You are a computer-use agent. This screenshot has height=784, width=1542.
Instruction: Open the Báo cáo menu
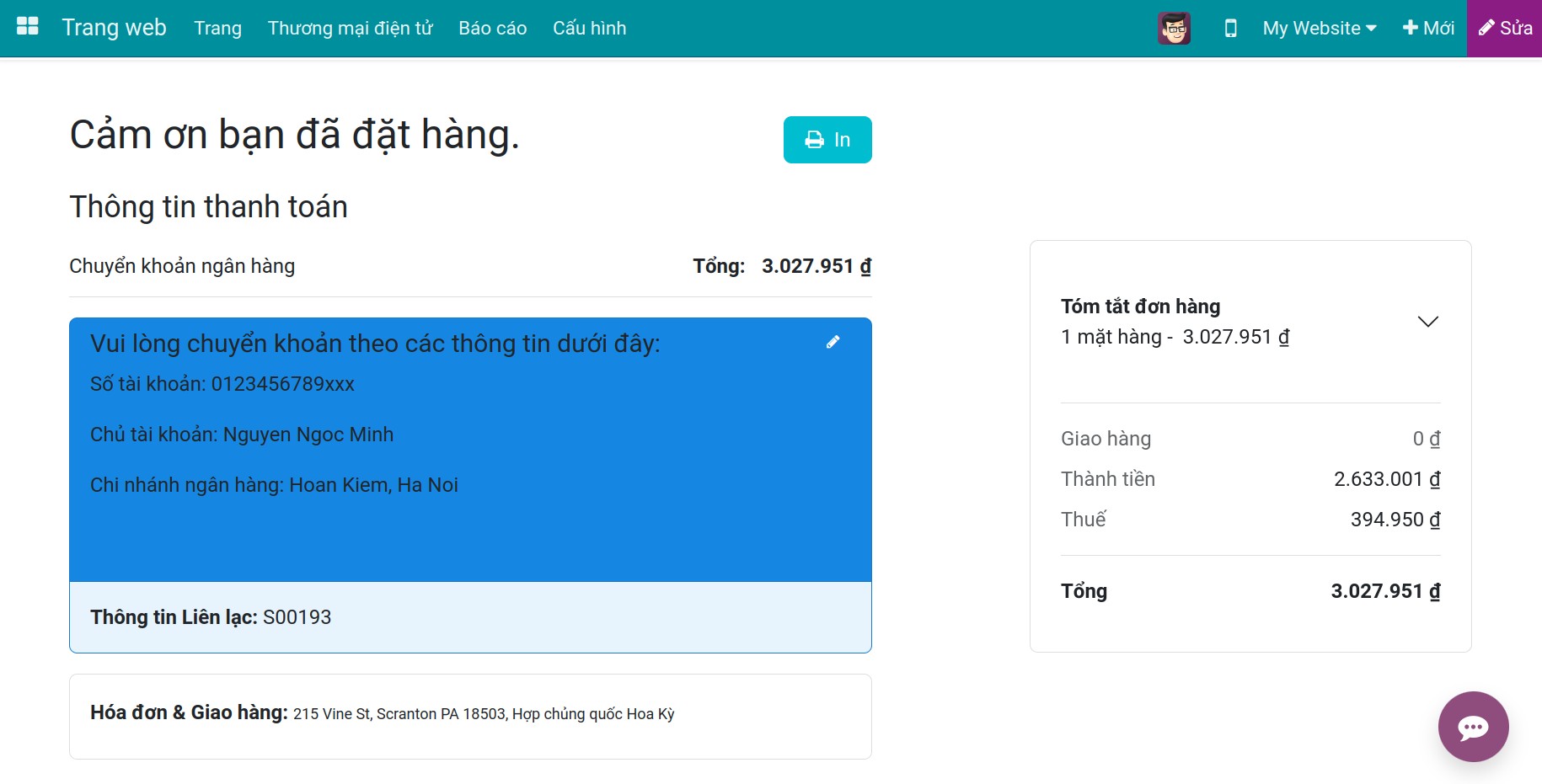pyautogui.click(x=493, y=29)
